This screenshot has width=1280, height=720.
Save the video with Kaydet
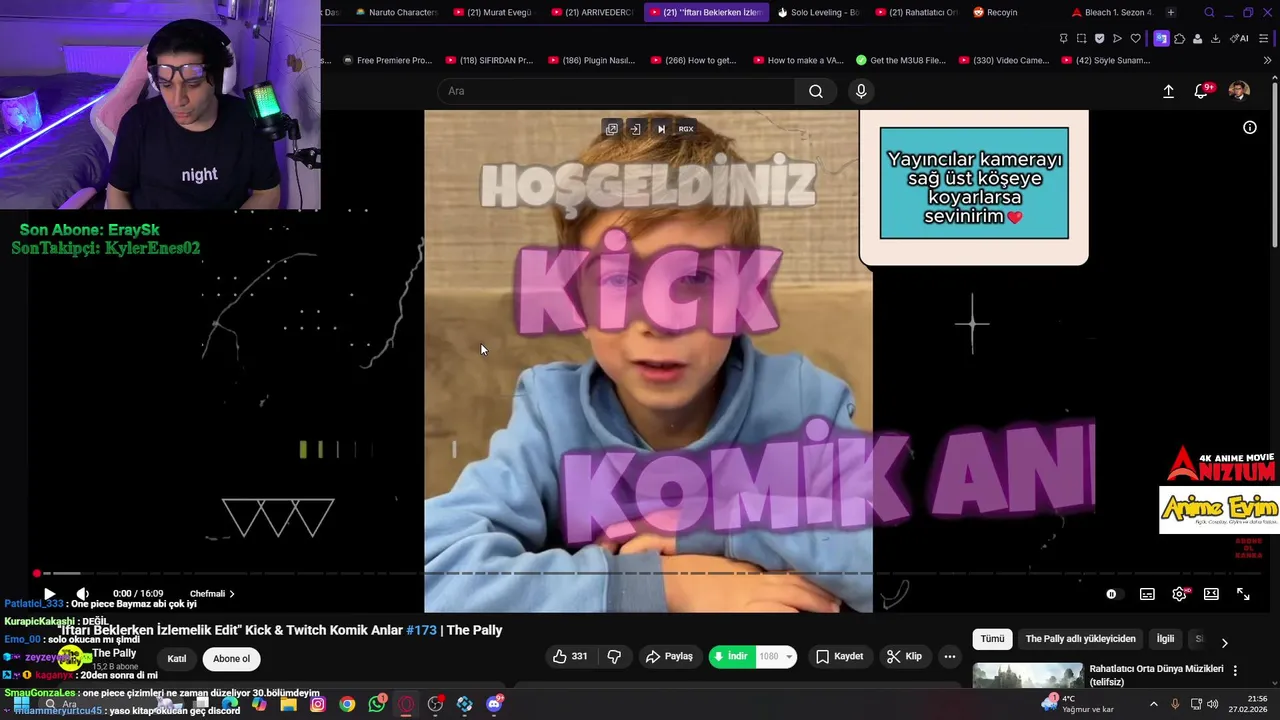coord(840,657)
